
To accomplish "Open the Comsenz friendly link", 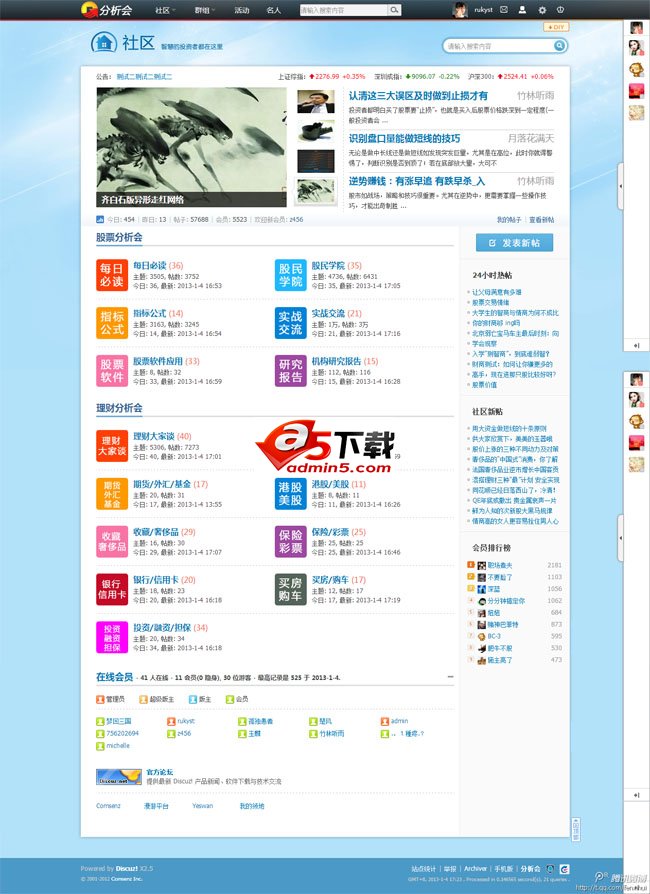I will [108, 806].
